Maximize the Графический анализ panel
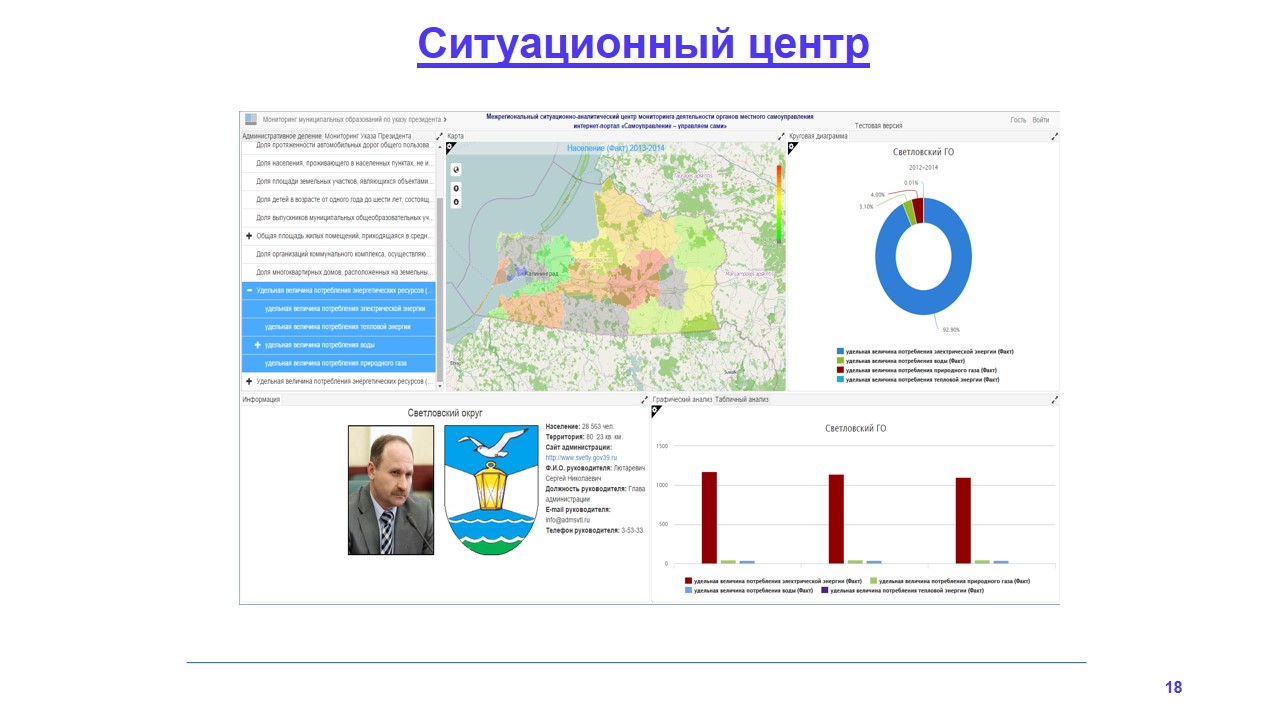Screen dimensions: 1280x720 pyautogui.click(x=1054, y=400)
